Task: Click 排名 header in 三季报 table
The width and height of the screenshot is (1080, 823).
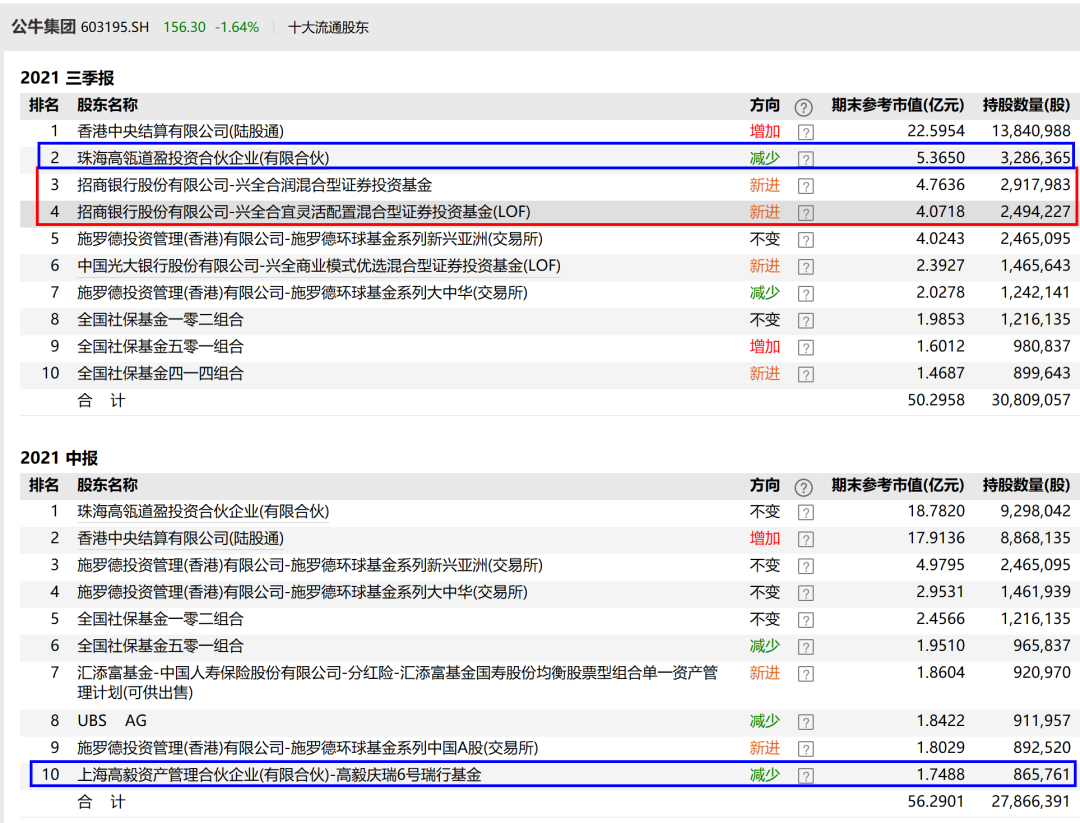Action: (44, 105)
